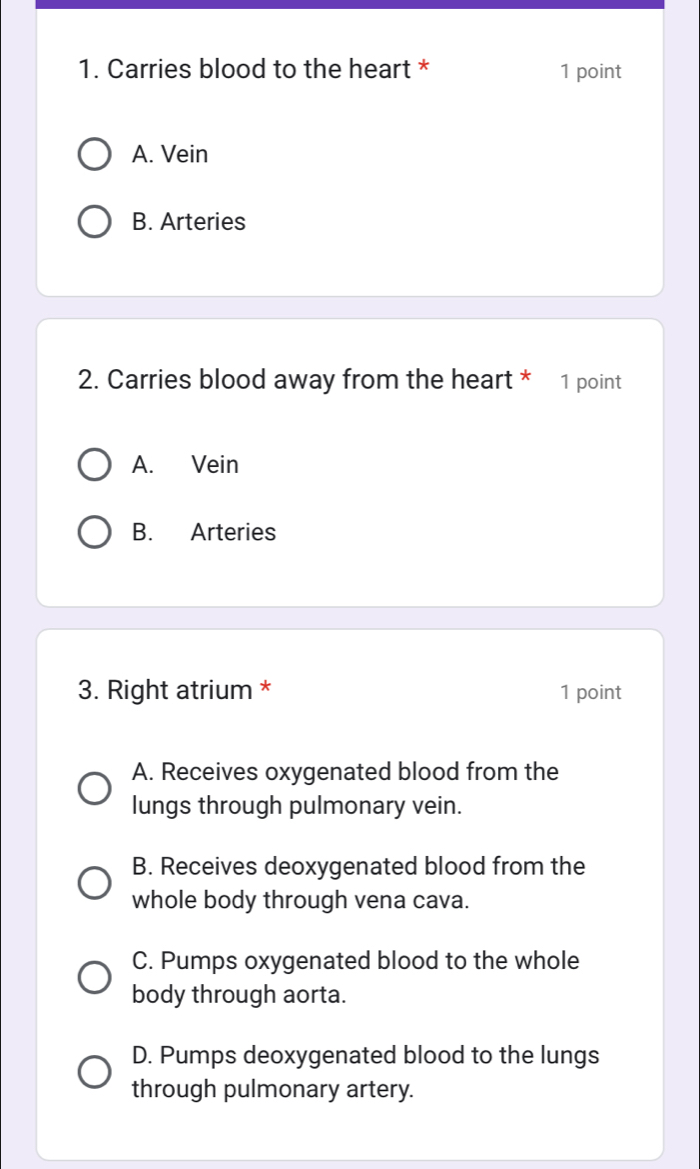Click option D text mentioning pulmonary artery
700x1169 pixels.
(x=365, y=1072)
